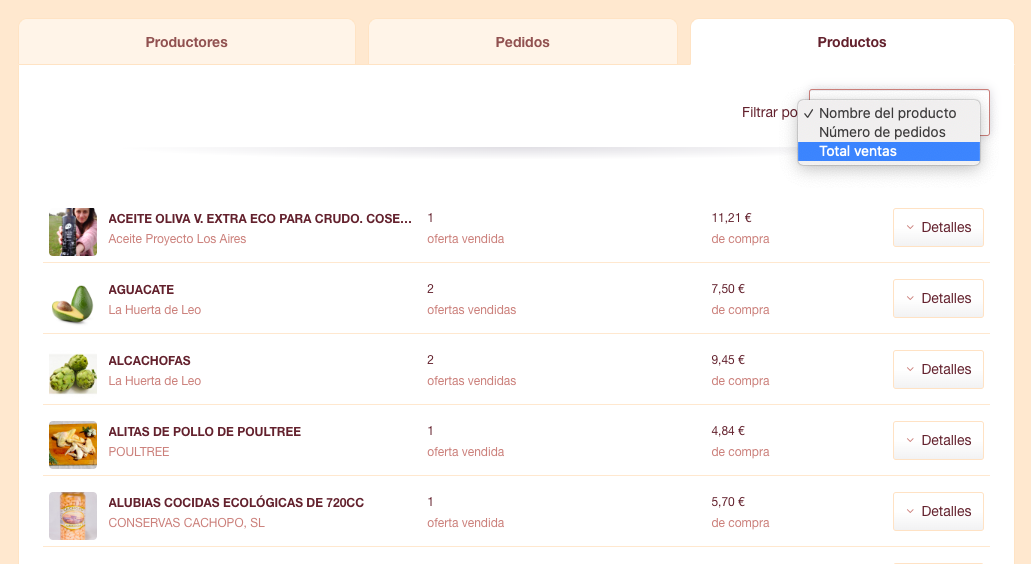The width and height of the screenshot is (1031, 564).
Task: Open the POULTREE producer link
Action: tap(139, 452)
